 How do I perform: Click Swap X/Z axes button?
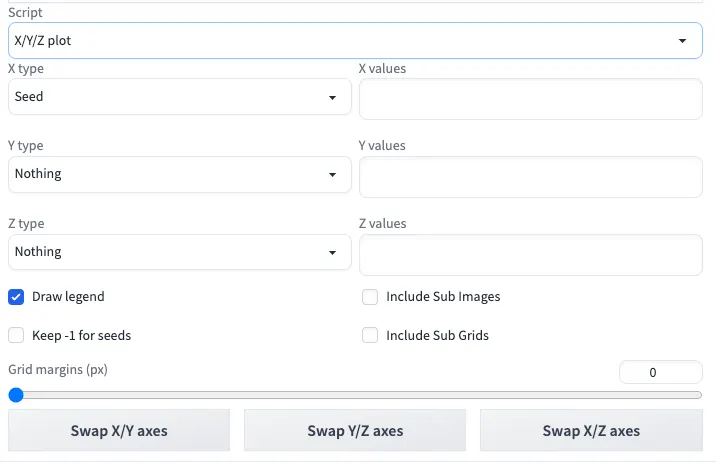[x=591, y=431]
